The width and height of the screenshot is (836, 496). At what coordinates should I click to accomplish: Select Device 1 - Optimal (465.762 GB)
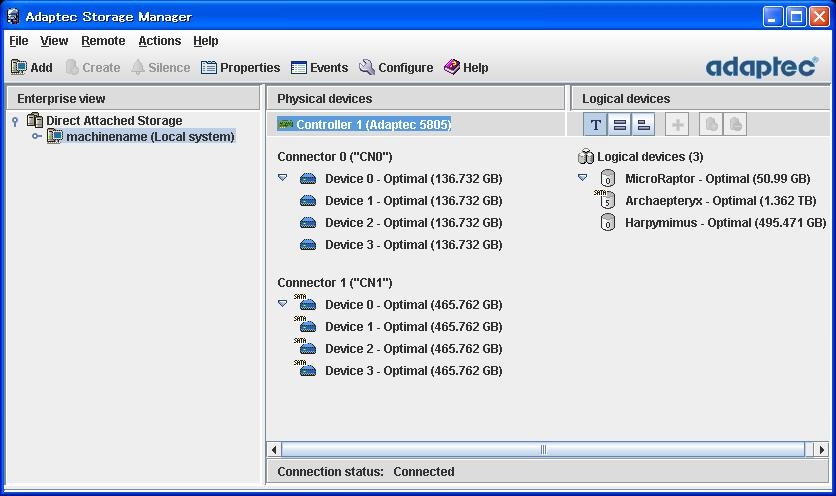414,326
